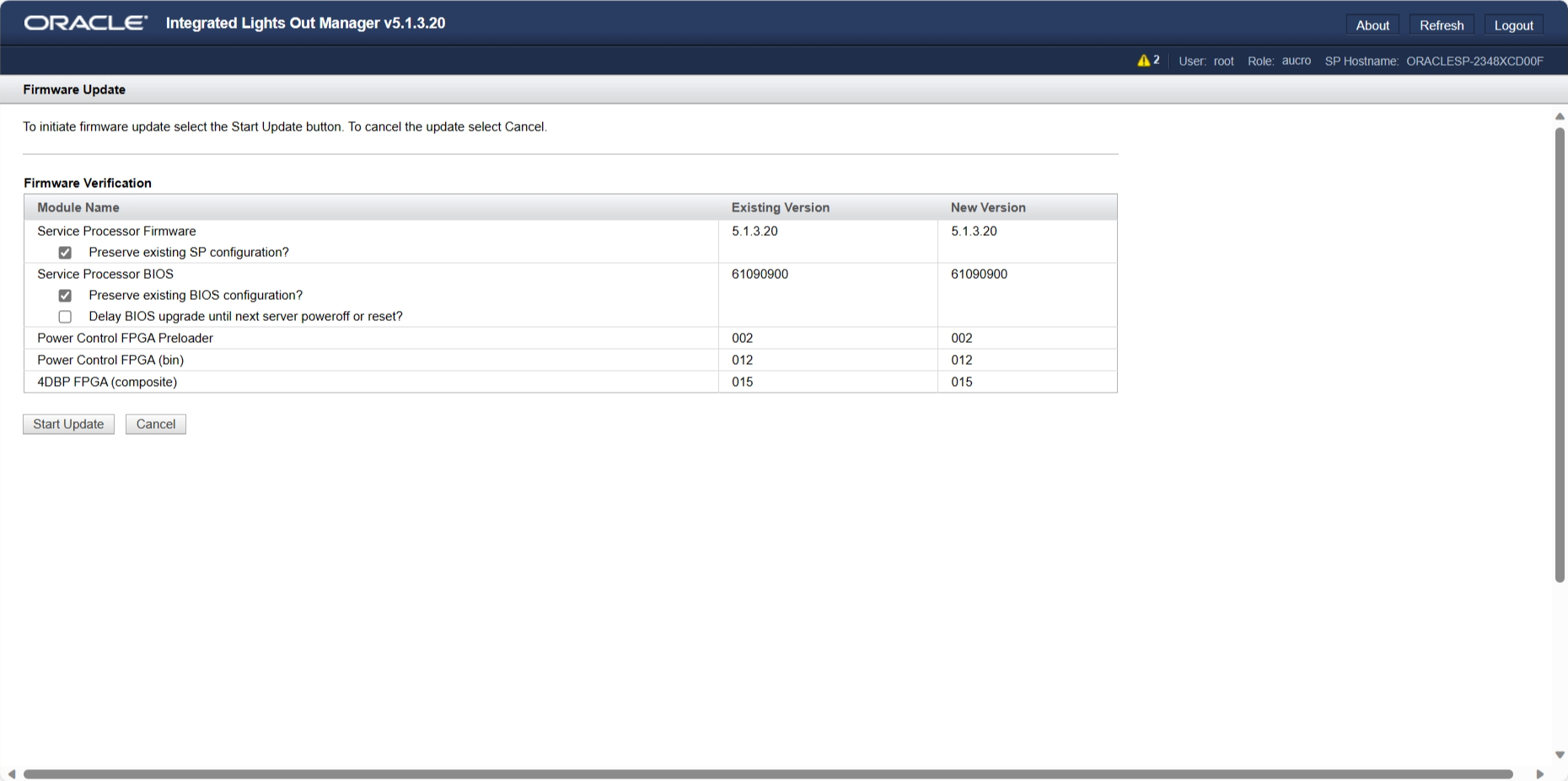
Task: Click Power Control FPGA (bin) row label
Action: pos(110,360)
